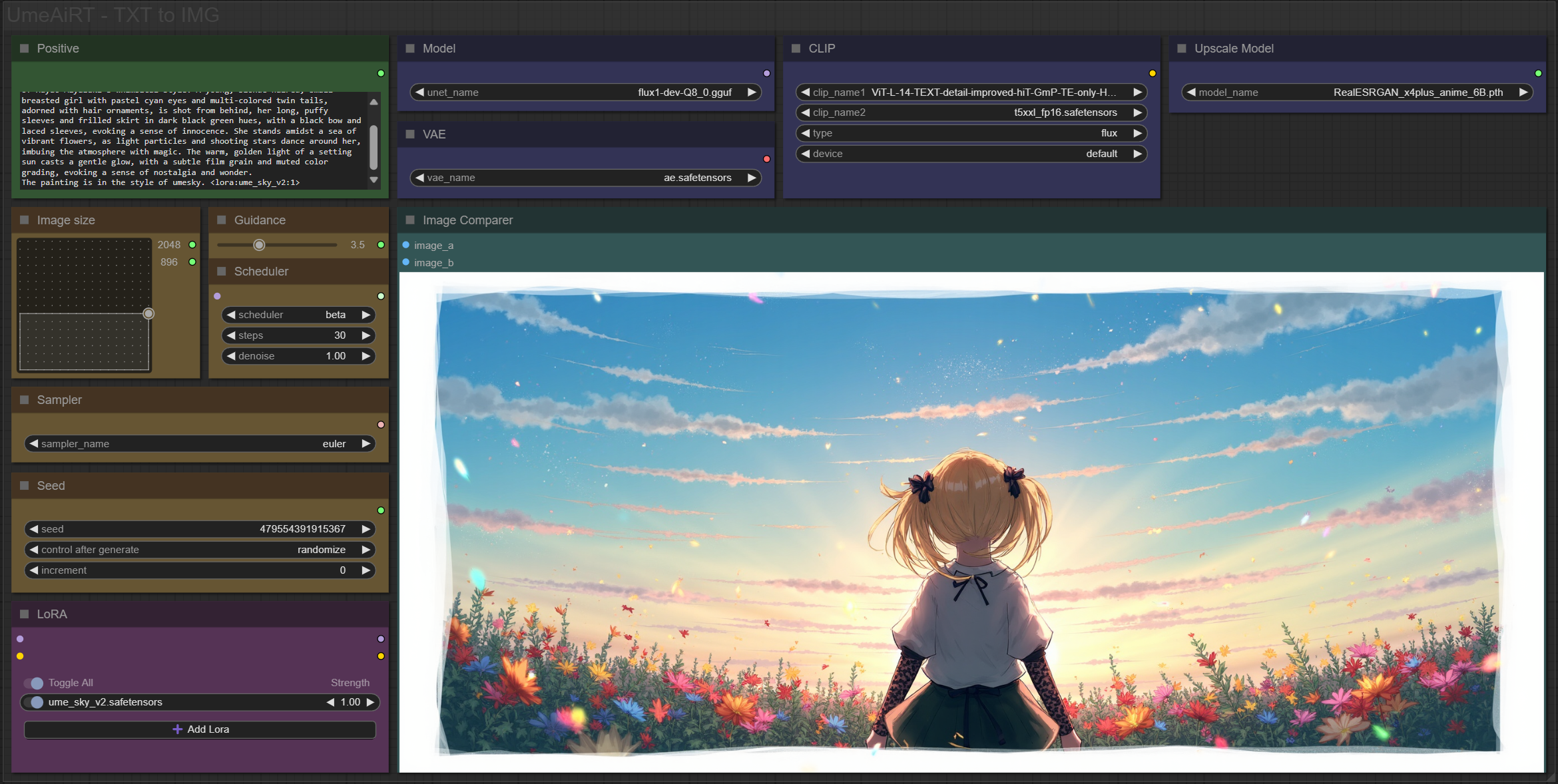1558x784 pixels.
Task: Click left arrow on vae_name field
Action: (420, 178)
